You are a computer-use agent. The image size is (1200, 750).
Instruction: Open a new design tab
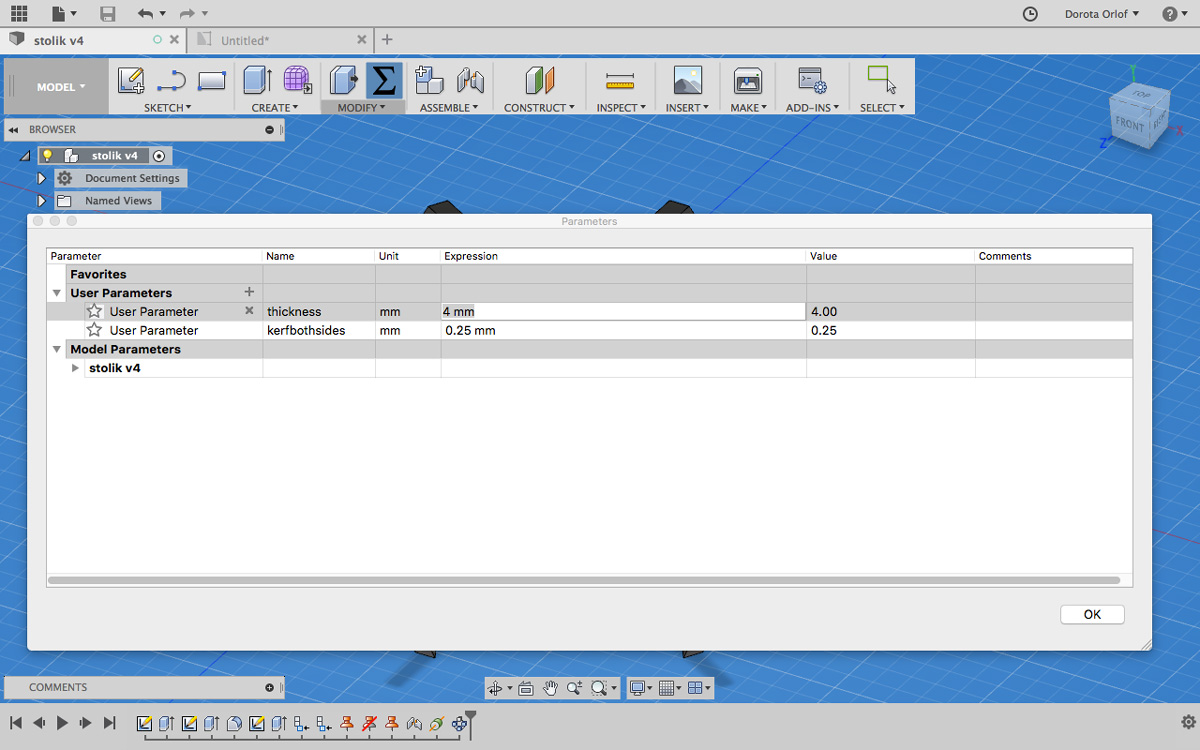[x=387, y=40]
